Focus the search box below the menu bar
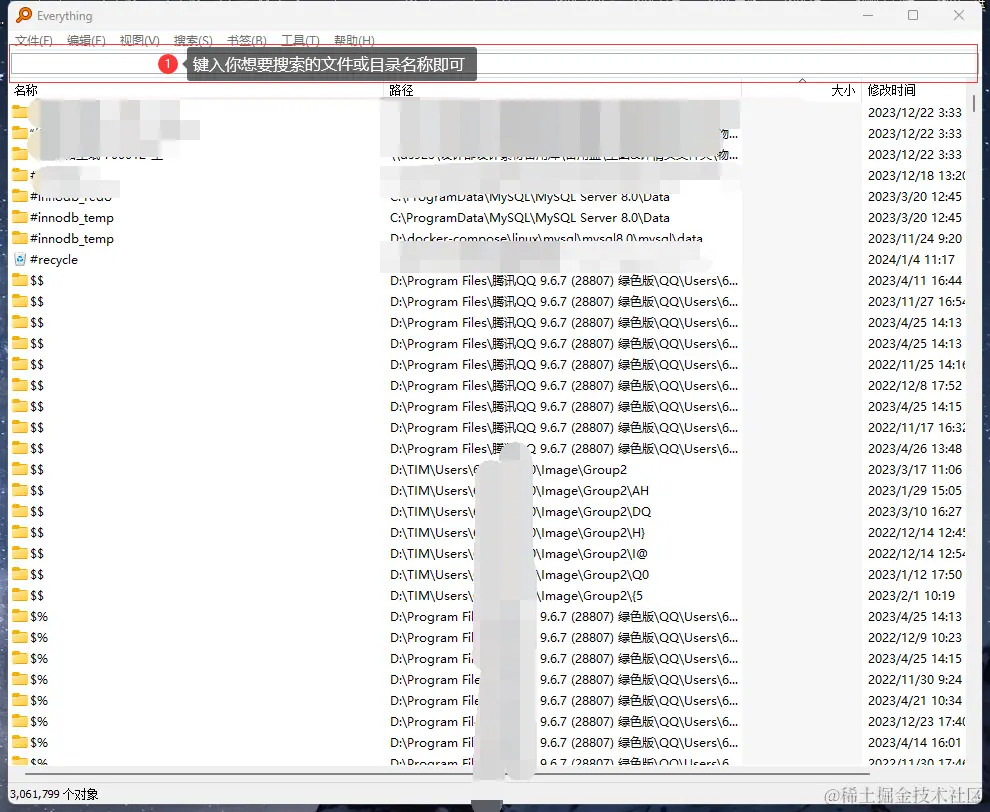 point(494,63)
